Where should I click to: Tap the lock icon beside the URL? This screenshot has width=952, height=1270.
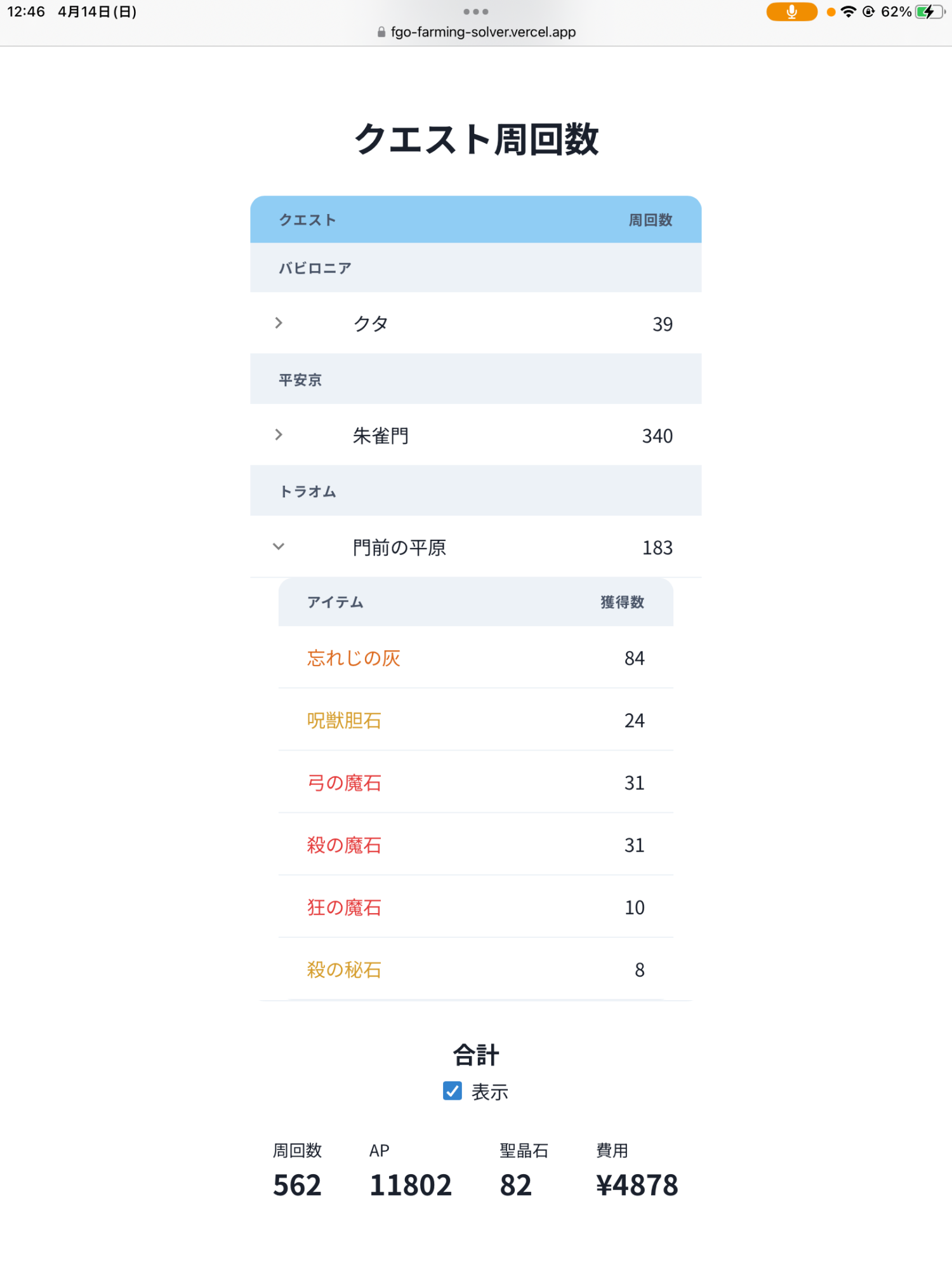point(381,32)
